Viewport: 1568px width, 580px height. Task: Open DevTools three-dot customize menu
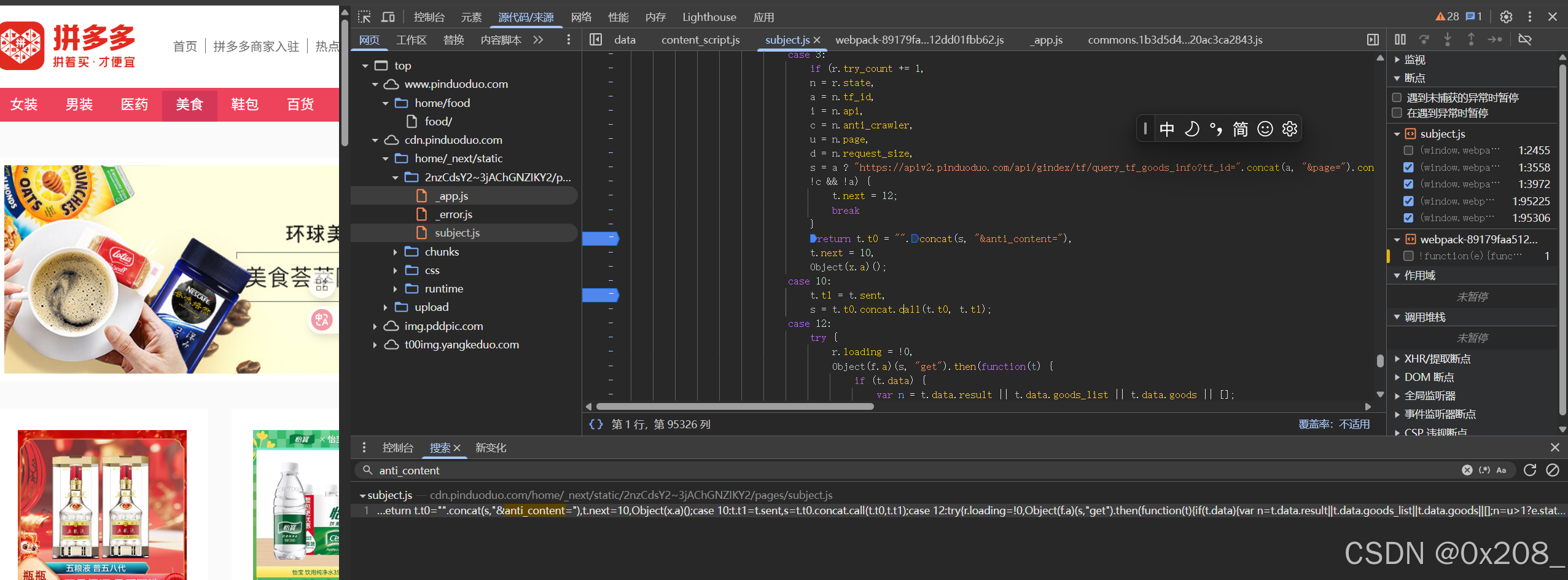click(x=1530, y=17)
